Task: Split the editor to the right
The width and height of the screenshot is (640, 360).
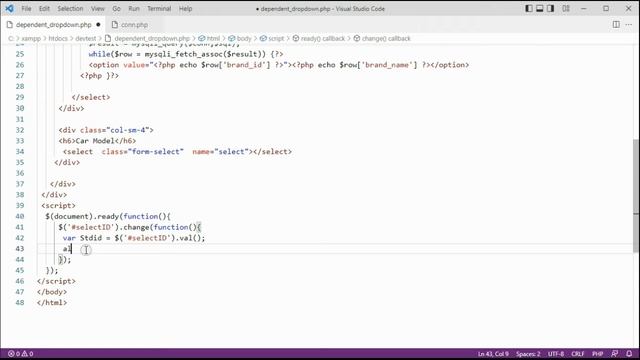Action: pos(616,24)
